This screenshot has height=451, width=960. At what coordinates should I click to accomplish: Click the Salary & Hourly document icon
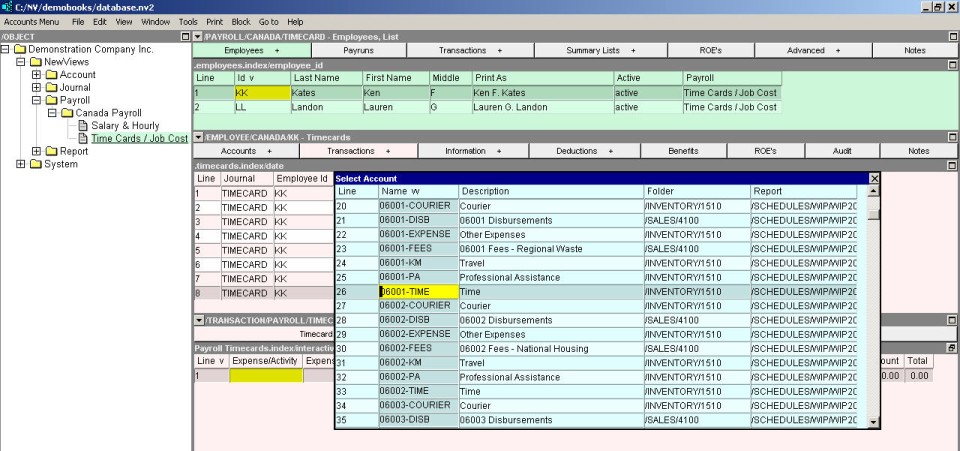coord(84,126)
